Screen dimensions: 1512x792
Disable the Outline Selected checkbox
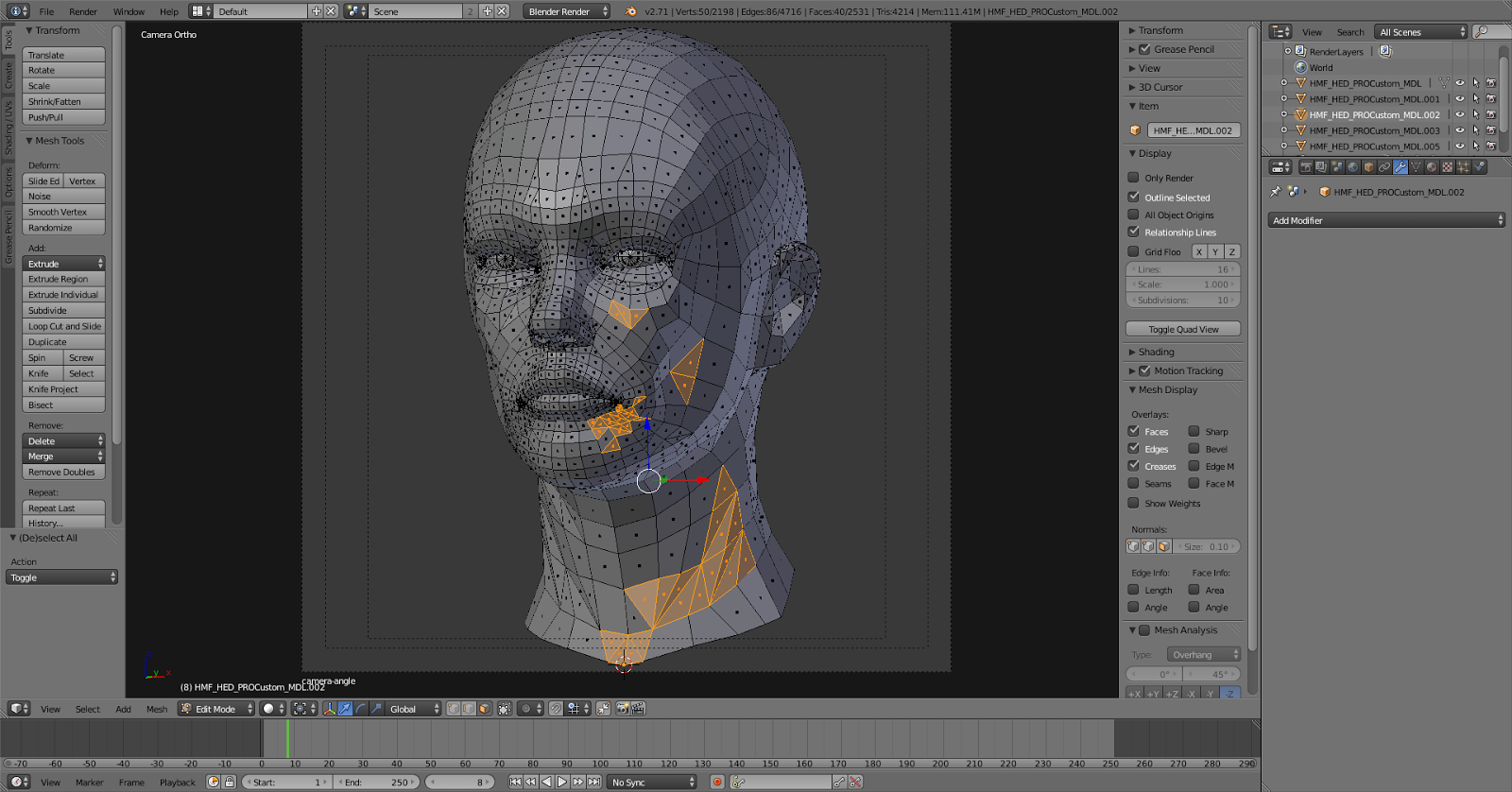1133,198
